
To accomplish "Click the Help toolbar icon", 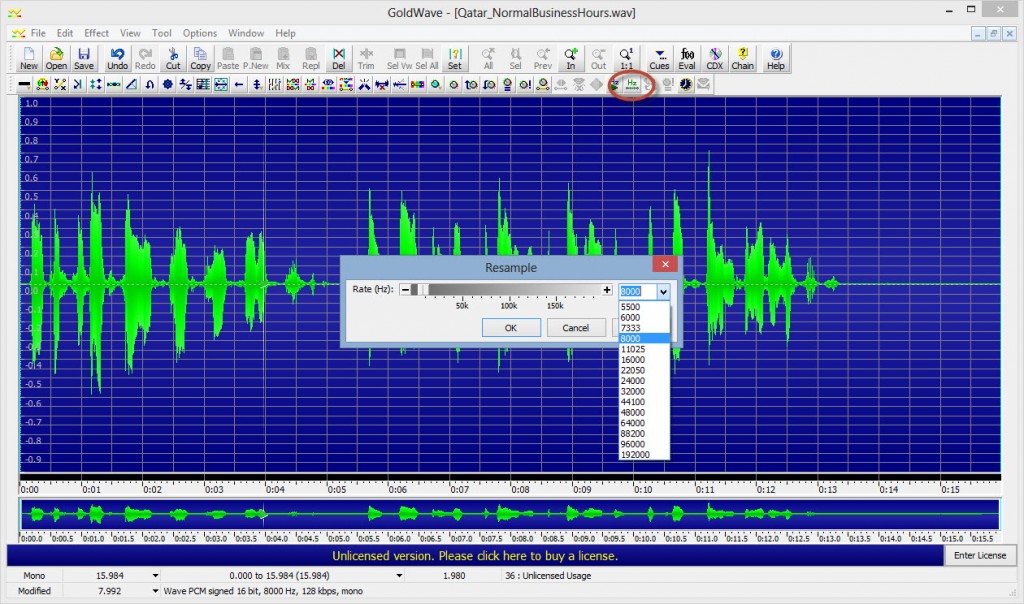I will (775, 58).
